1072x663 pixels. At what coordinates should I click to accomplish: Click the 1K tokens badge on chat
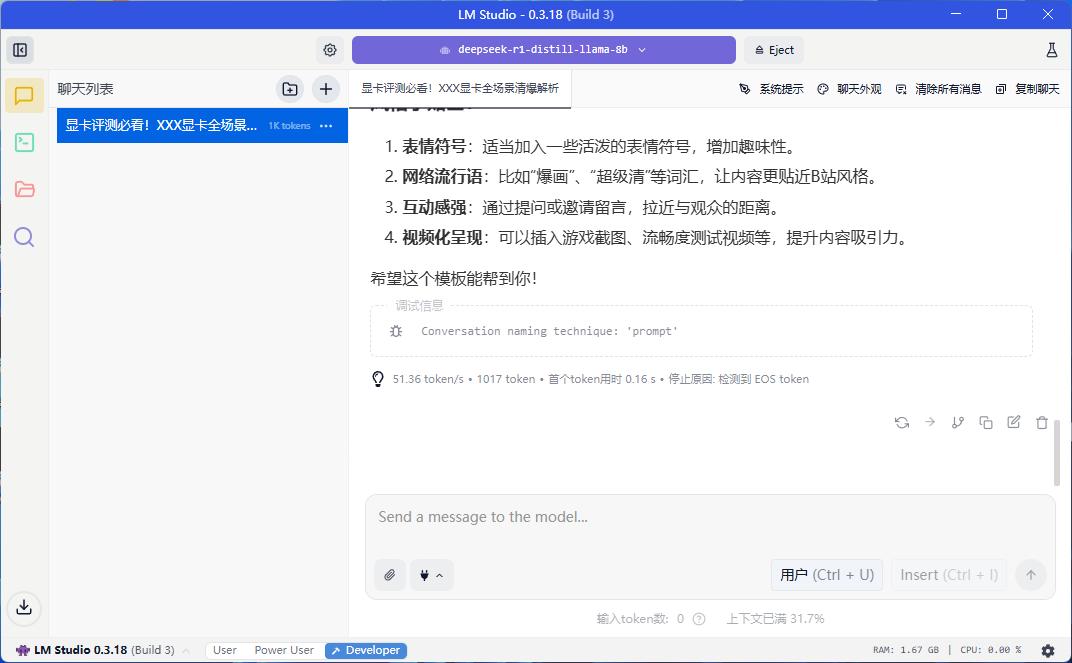pyautogui.click(x=289, y=126)
